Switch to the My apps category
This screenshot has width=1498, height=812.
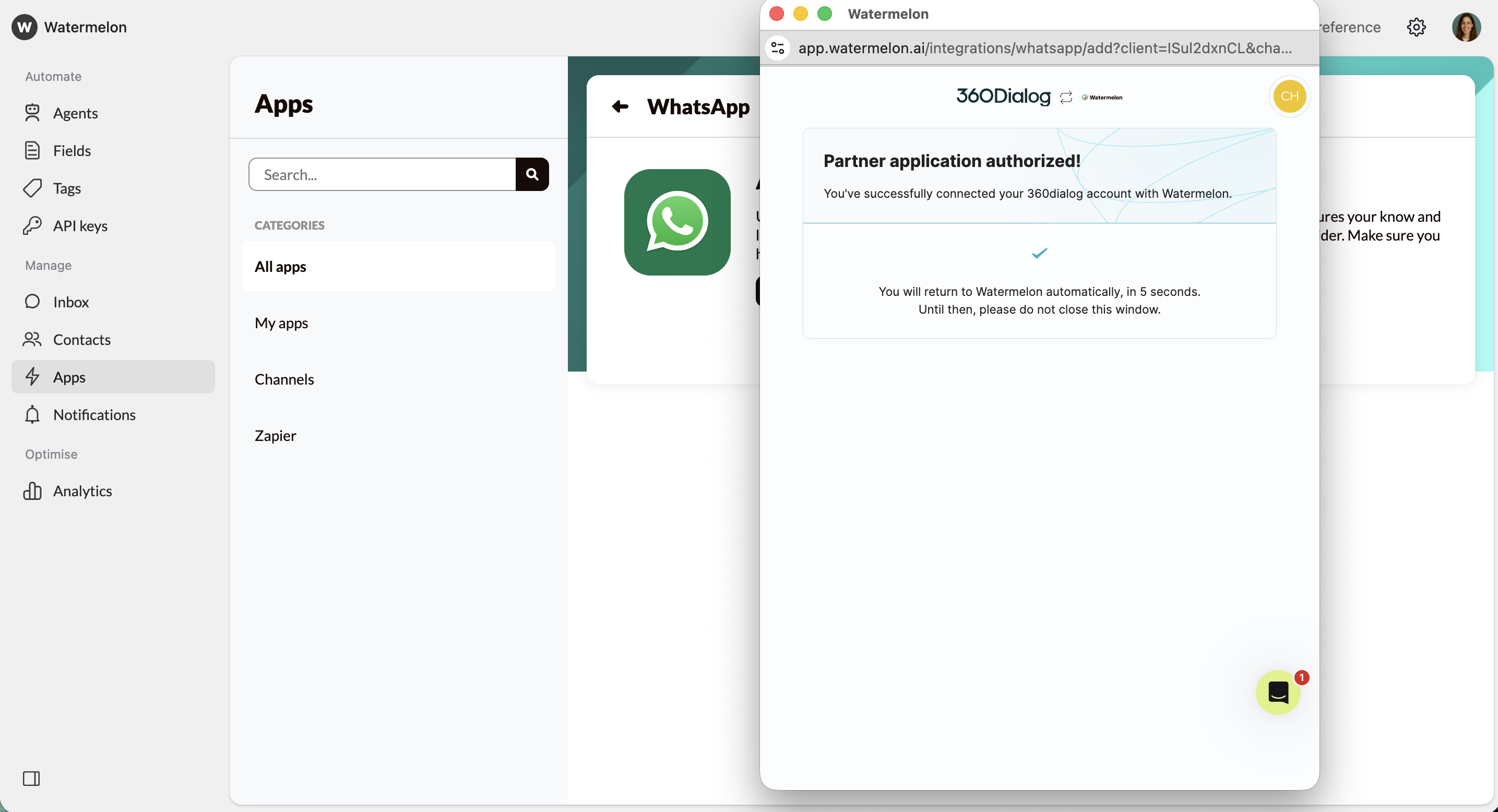281,323
